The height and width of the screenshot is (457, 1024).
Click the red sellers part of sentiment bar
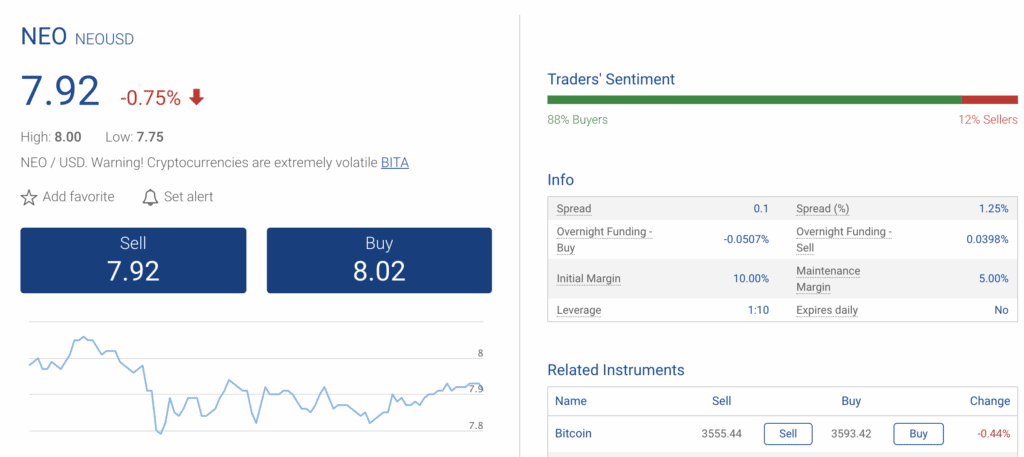989,100
